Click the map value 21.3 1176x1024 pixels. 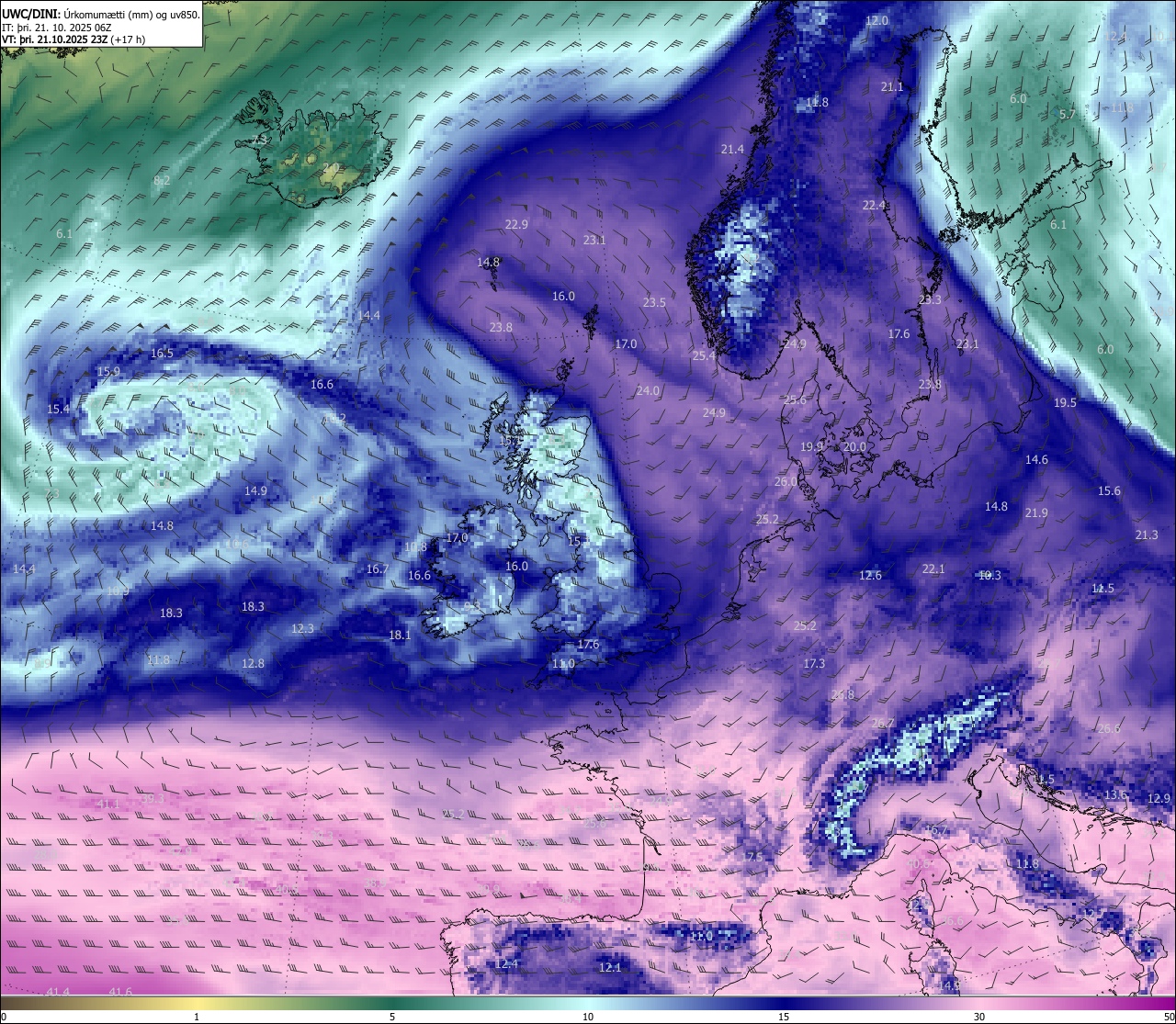1147,535
